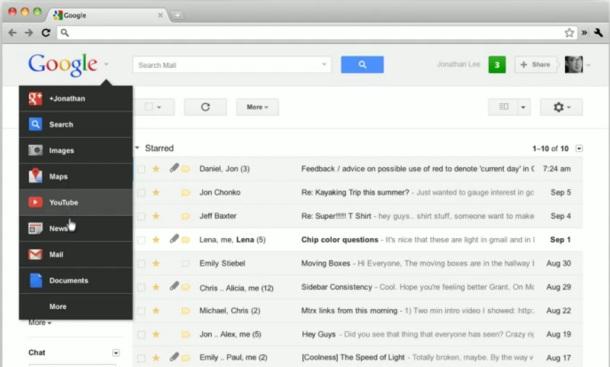
Task: Check the Speed of Light message checkbox
Action: click(x=141, y=358)
